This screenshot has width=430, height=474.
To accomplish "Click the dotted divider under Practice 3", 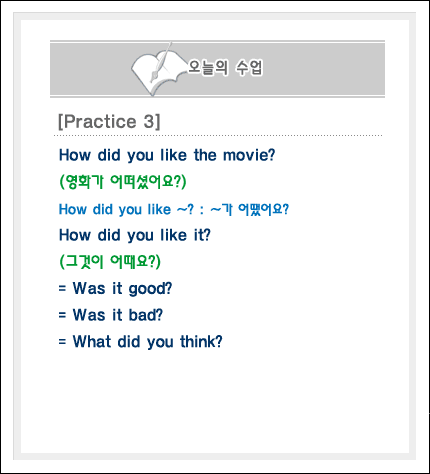I will tap(218, 136).
